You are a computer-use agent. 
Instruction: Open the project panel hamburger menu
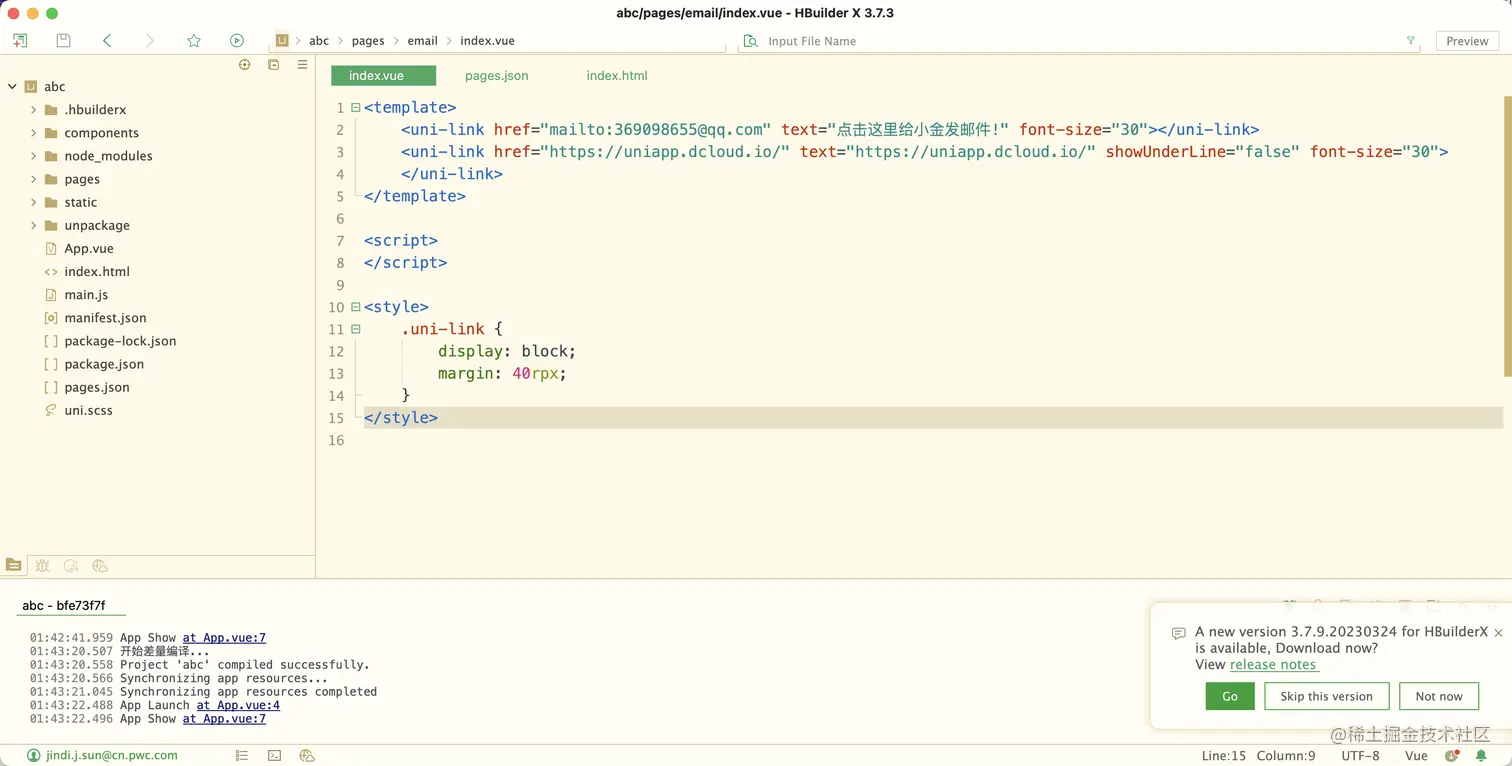[302, 64]
